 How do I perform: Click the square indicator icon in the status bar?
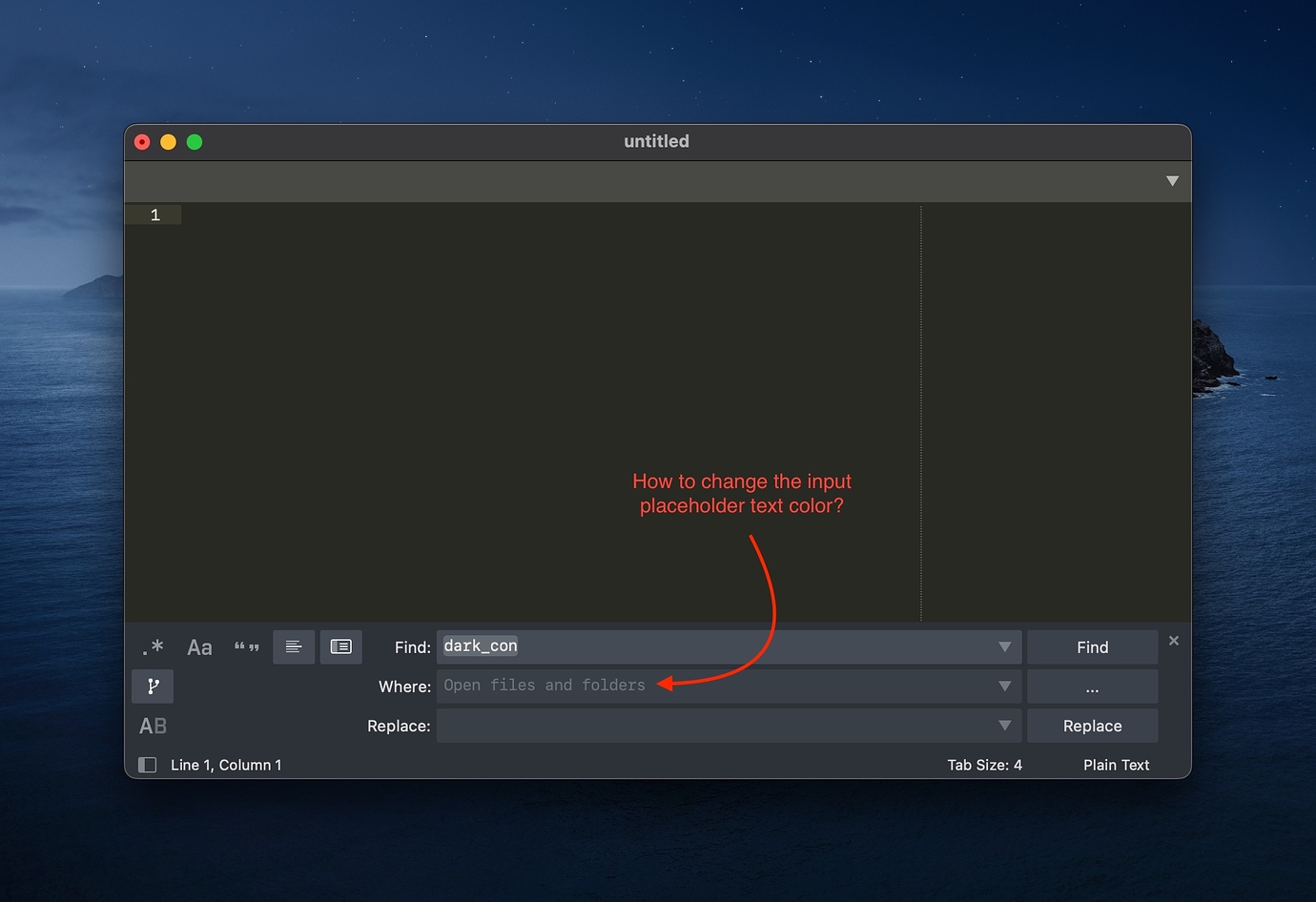coord(148,764)
